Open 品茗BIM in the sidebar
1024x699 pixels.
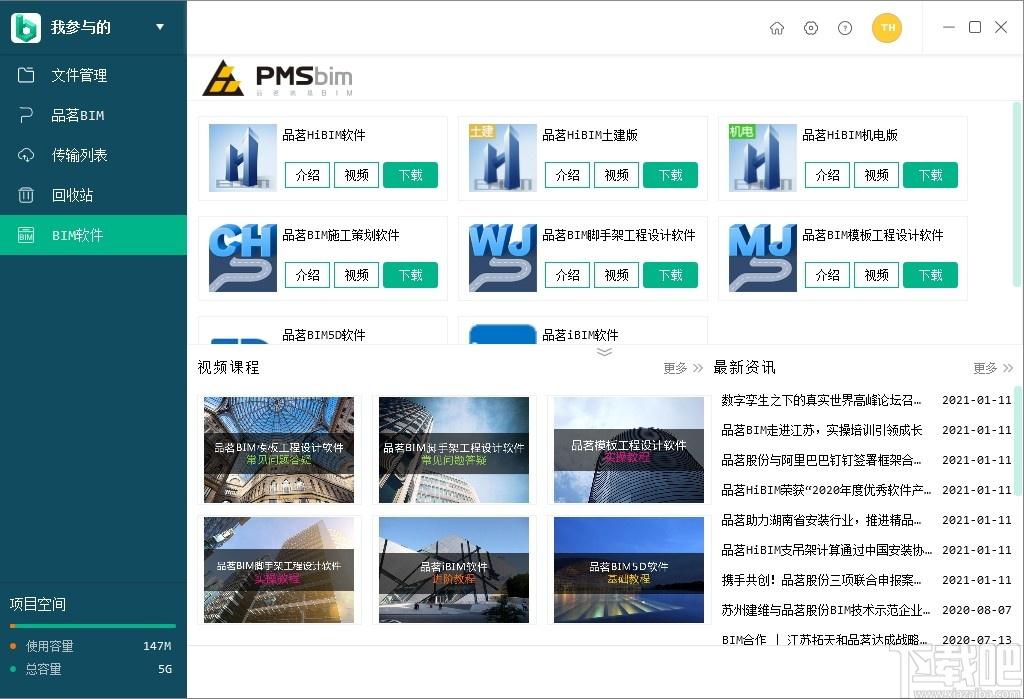point(93,115)
